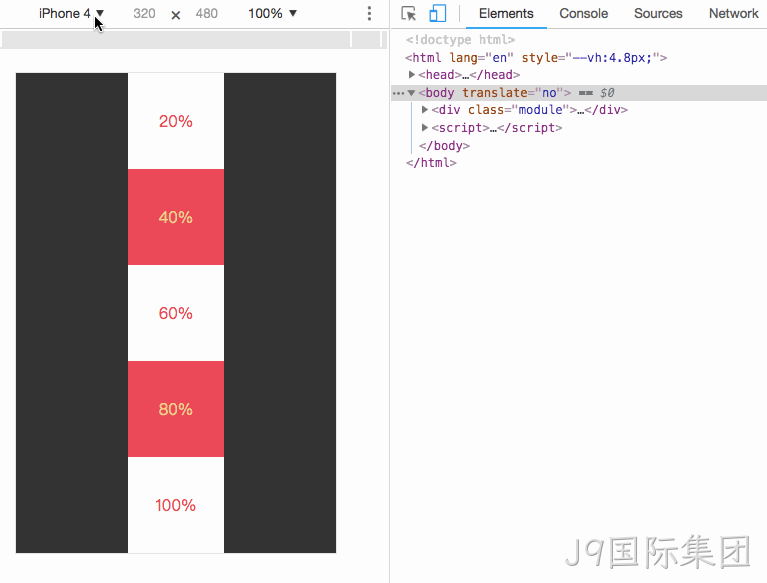Open the iPhone 4 device dropdown
Screen dimensions: 767x583
point(71,13)
